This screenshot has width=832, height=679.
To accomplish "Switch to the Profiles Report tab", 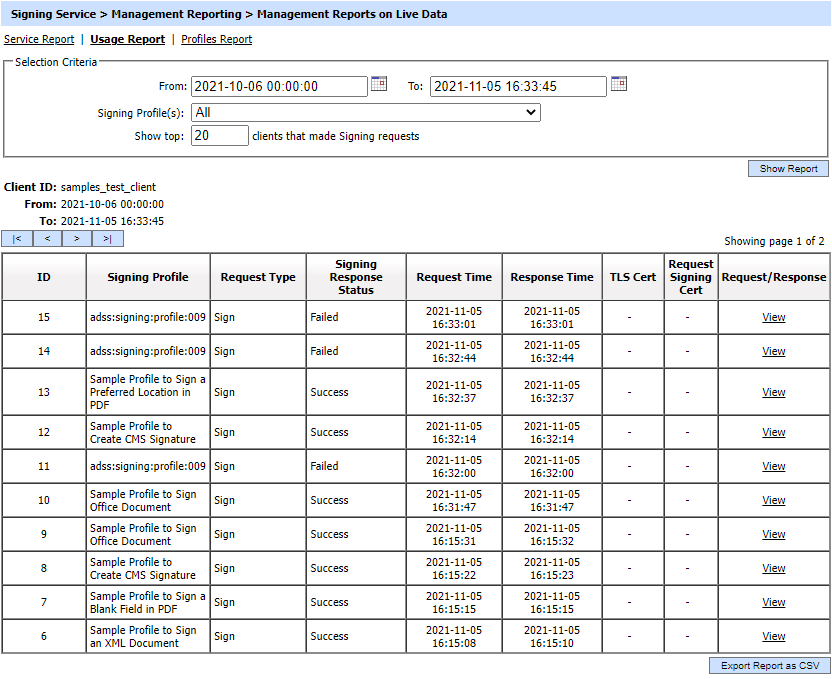I will (216, 40).
